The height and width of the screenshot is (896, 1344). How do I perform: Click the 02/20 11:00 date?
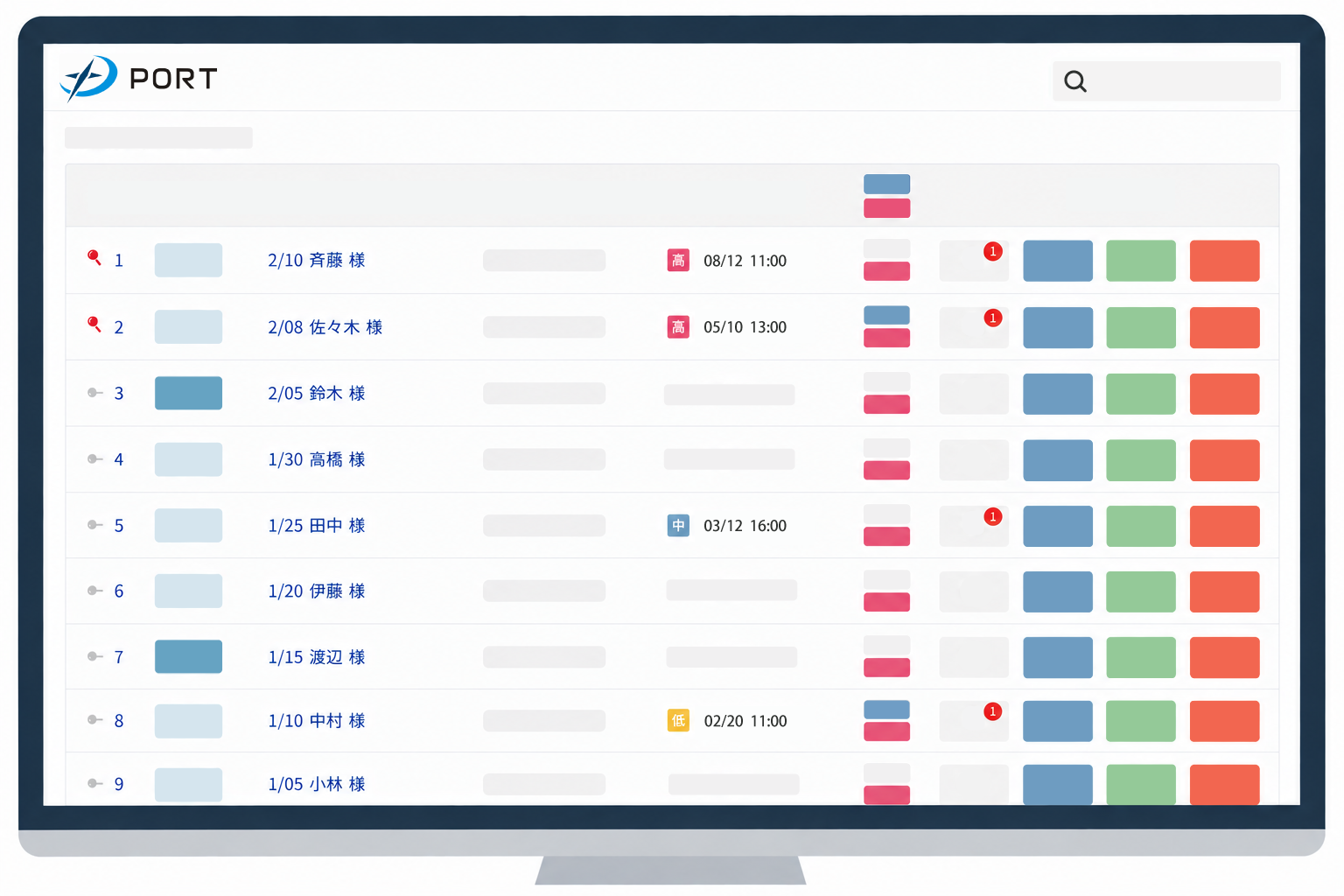click(x=745, y=721)
